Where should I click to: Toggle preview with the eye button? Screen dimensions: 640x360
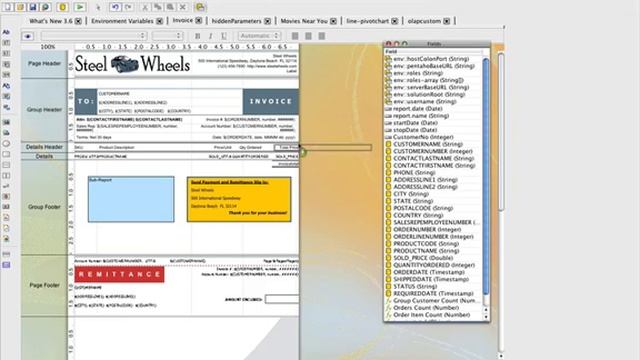[28, 36]
